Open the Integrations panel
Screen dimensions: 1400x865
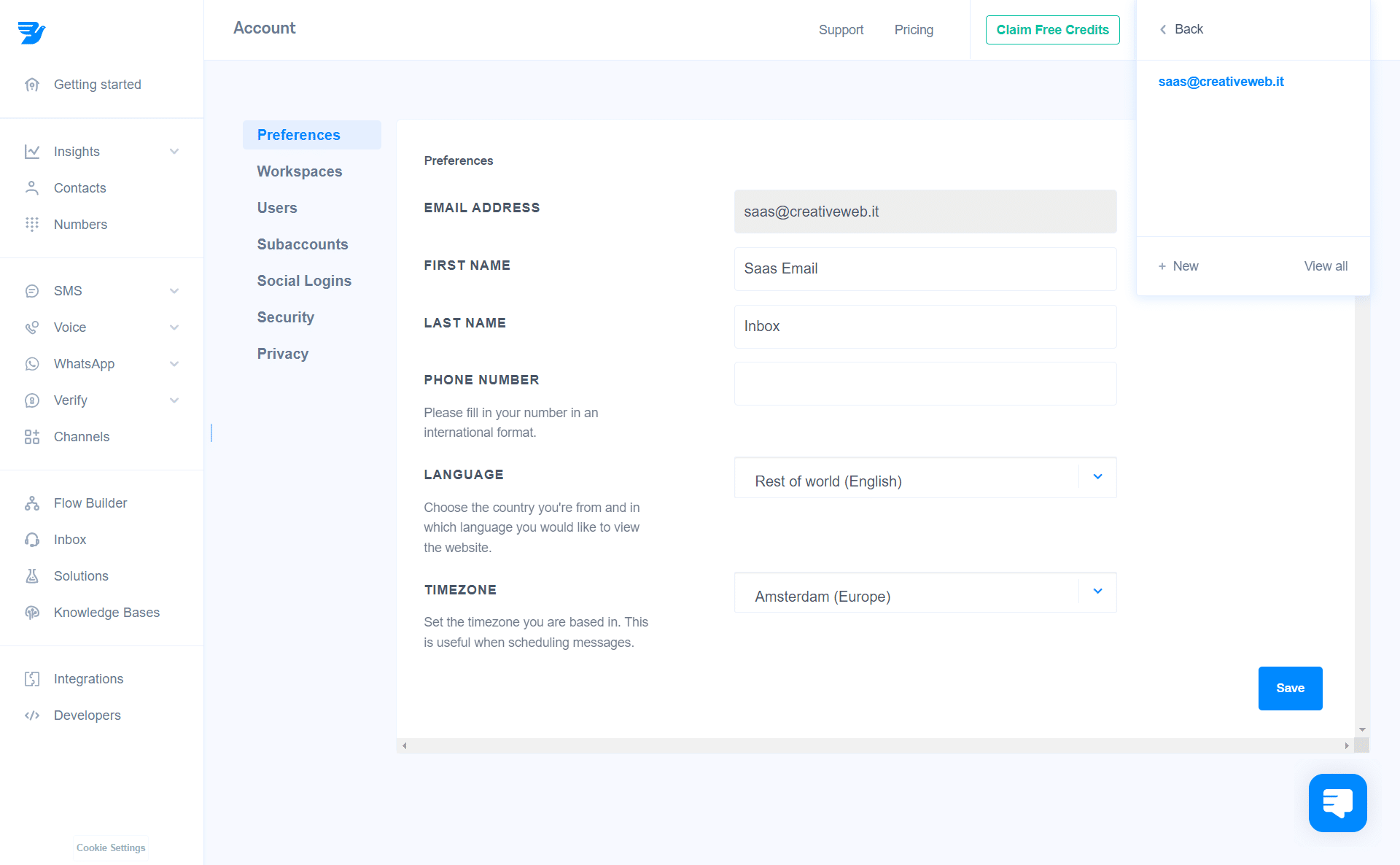(89, 679)
